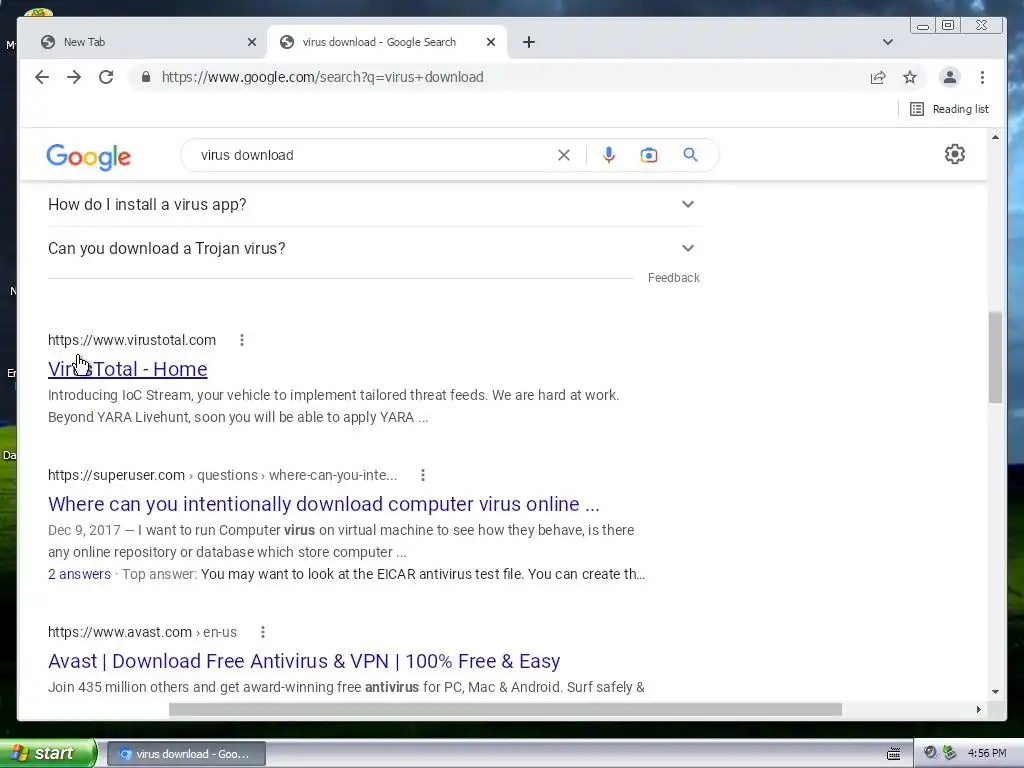Open the Chrome three-dot menu
Viewport: 1024px width, 768px height.
982,77
